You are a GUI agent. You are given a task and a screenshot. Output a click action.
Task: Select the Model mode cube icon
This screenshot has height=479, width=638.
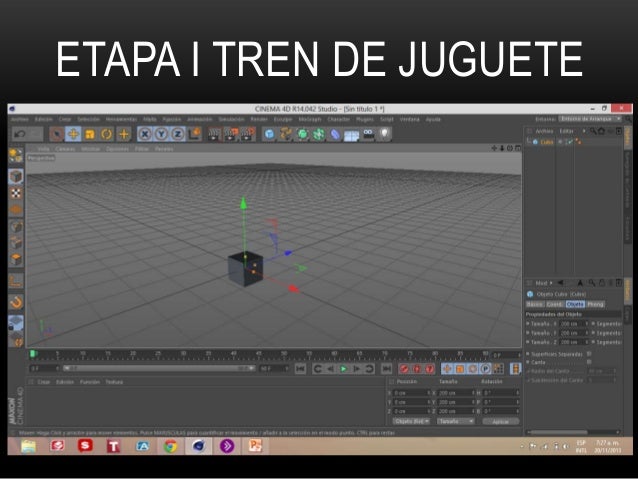(16, 176)
